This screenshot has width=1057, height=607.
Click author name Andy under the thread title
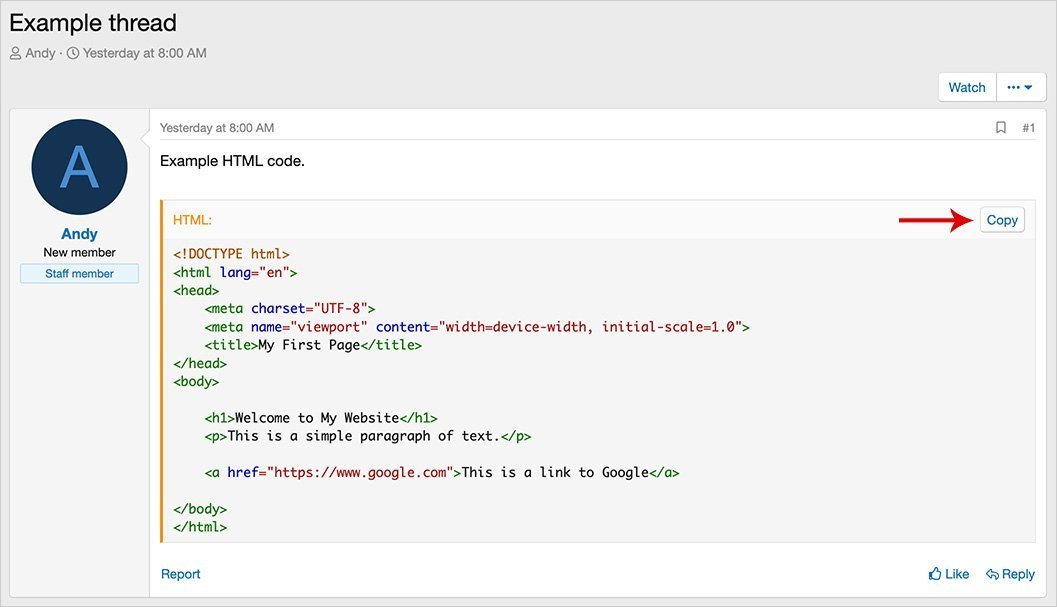tap(41, 53)
